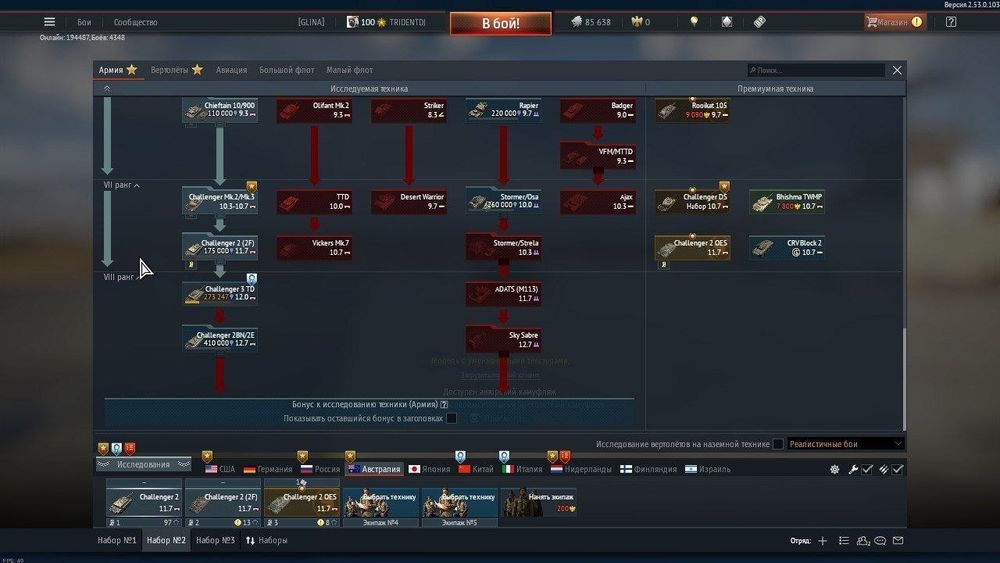The height and width of the screenshot is (563, 1000).
Task: Select the Chieftain 10/900 vehicle card
Action: [220, 110]
